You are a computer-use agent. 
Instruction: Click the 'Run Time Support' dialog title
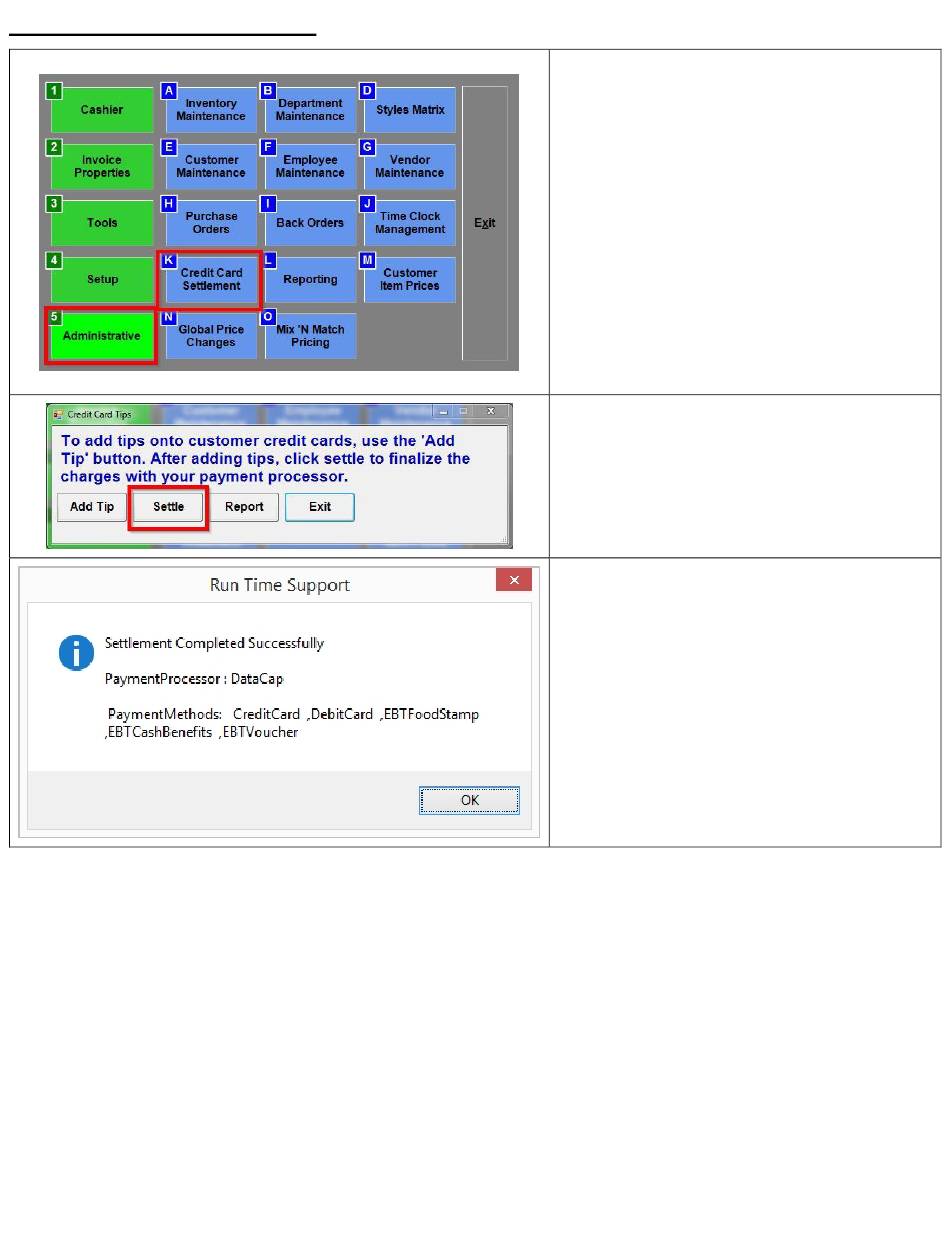coord(279,585)
